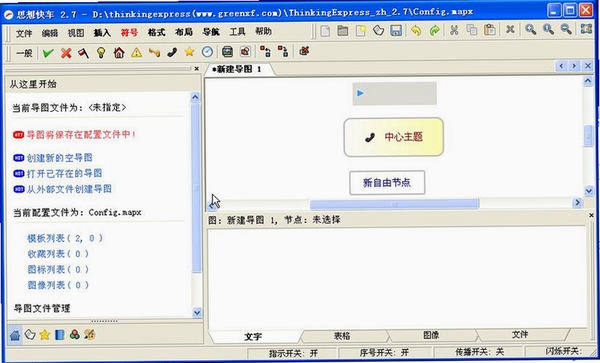600x363 pixels.
Task: Paste using the clipboard icon
Action: point(490,30)
